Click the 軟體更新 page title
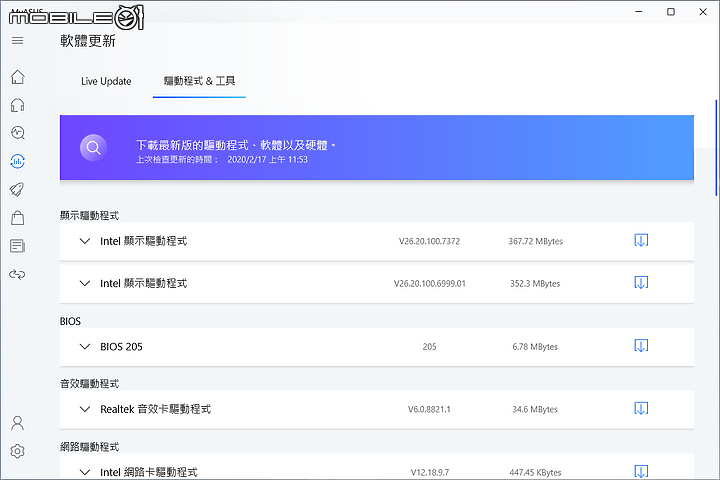Viewport: 720px width, 480px height. 88,41
